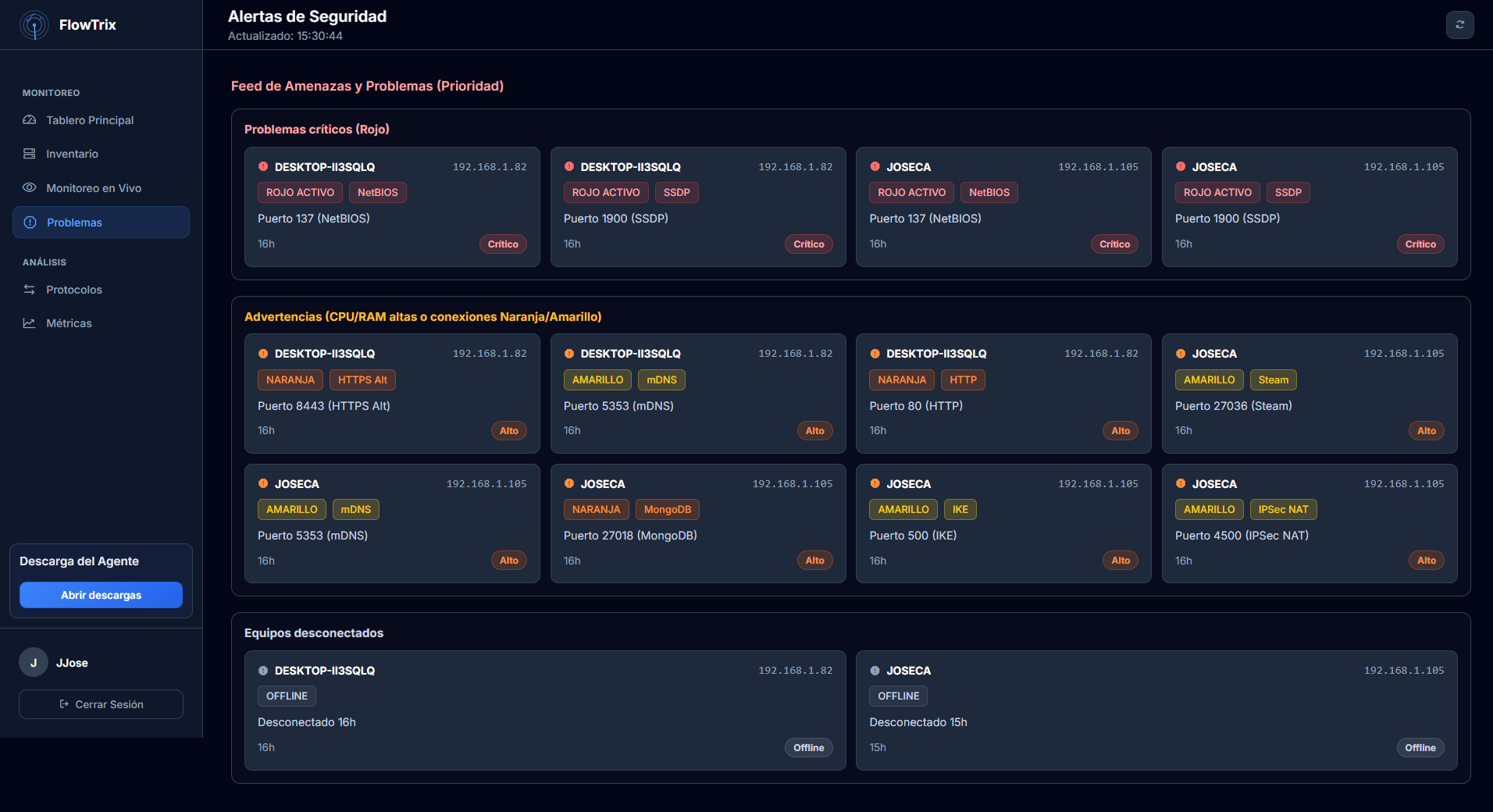This screenshot has width=1493, height=812.
Task: Click the refresh icon in top-right corner
Action: (x=1459, y=25)
